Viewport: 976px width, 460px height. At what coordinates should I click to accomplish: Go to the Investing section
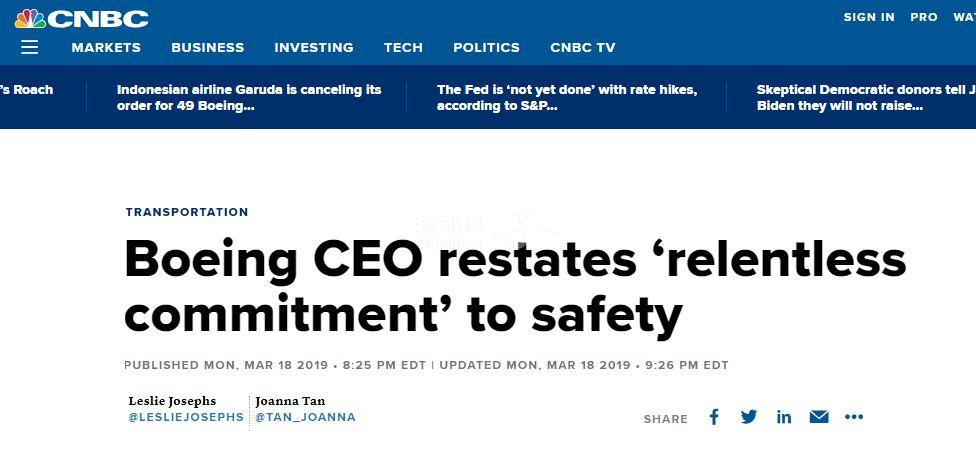tap(314, 47)
